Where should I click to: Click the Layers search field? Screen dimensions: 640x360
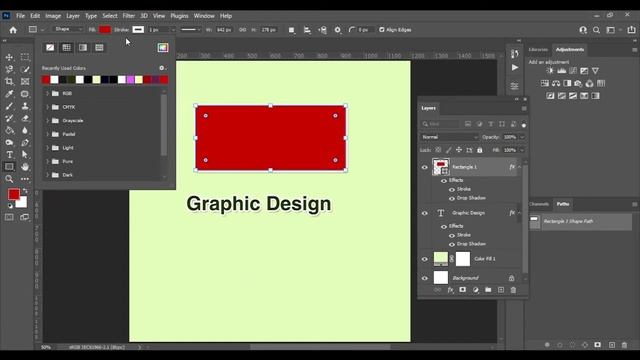440,124
